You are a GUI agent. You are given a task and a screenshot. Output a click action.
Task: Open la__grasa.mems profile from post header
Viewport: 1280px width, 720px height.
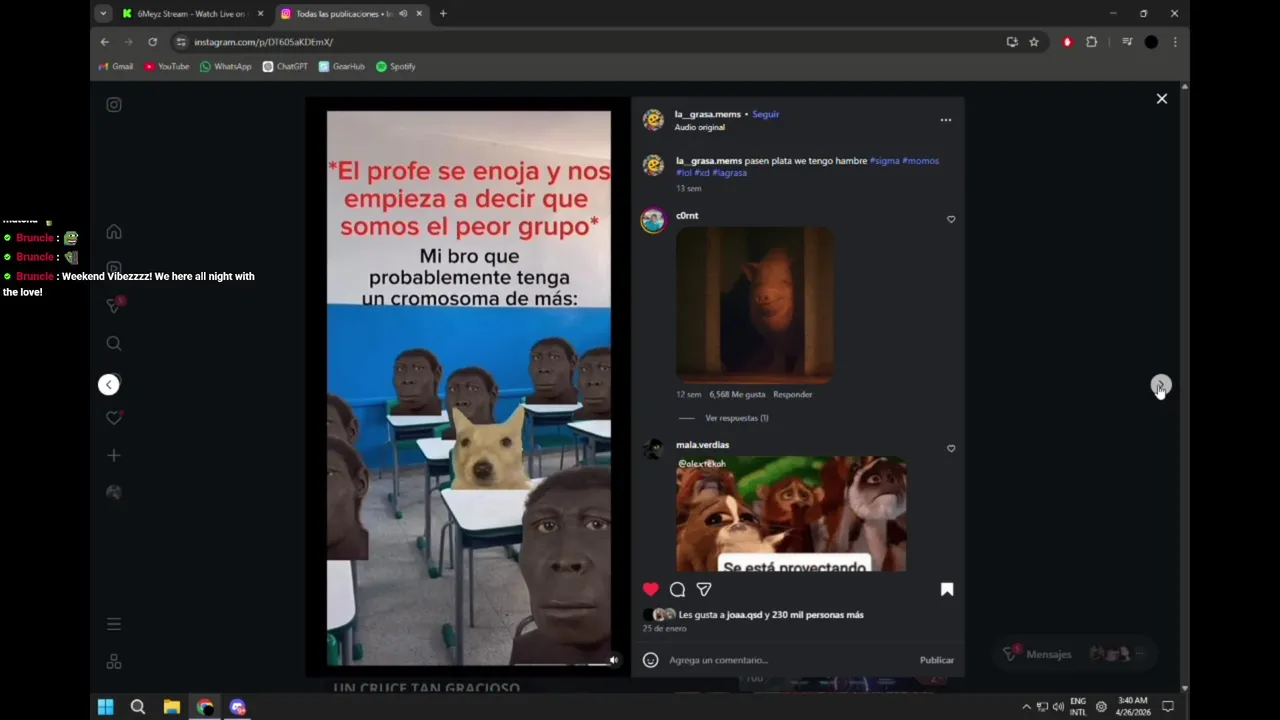click(x=708, y=114)
